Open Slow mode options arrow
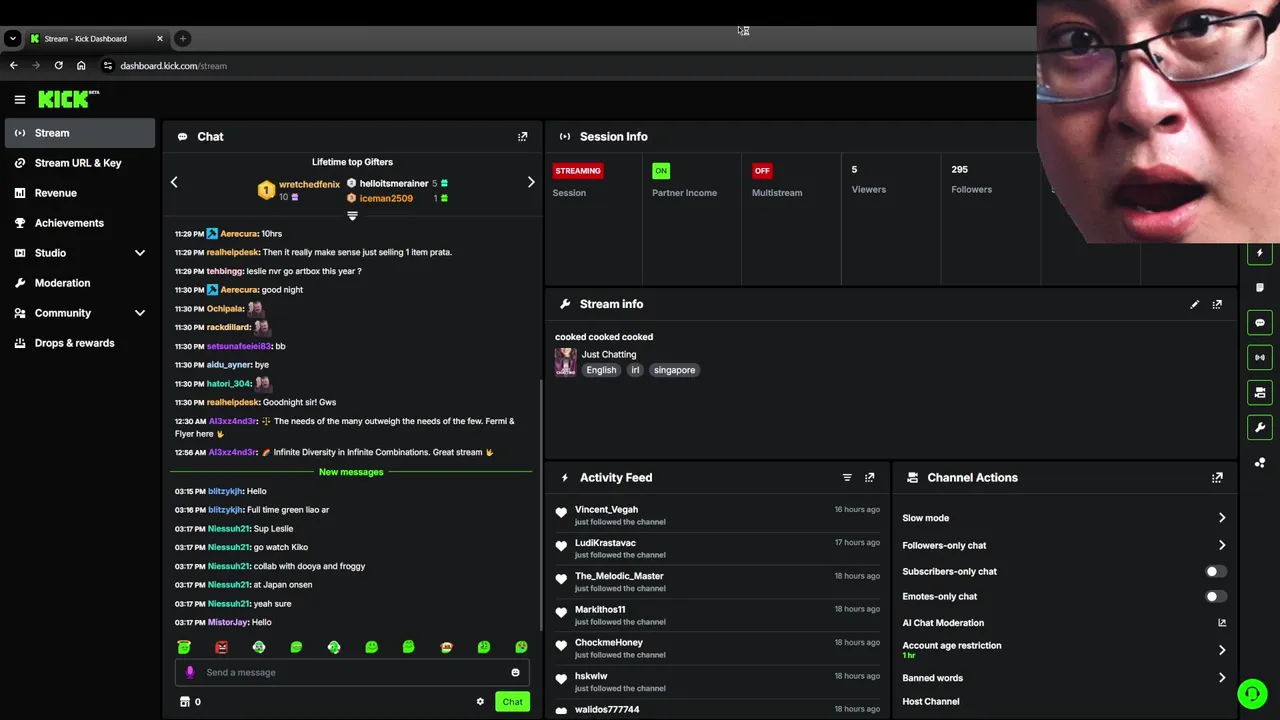The image size is (1280, 720). pyautogui.click(x=1222, y=518)
